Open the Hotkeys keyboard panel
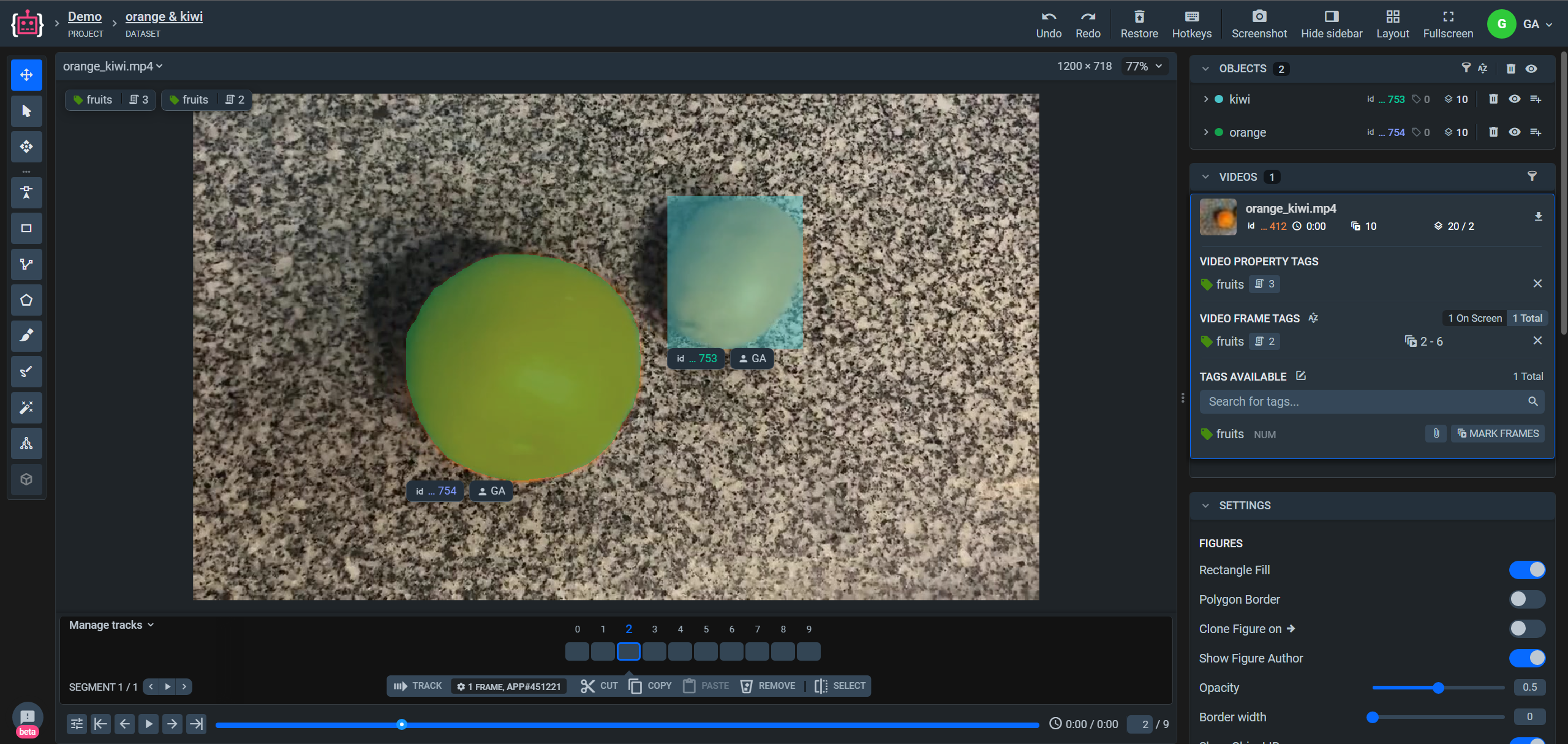 pos(1191,17)
